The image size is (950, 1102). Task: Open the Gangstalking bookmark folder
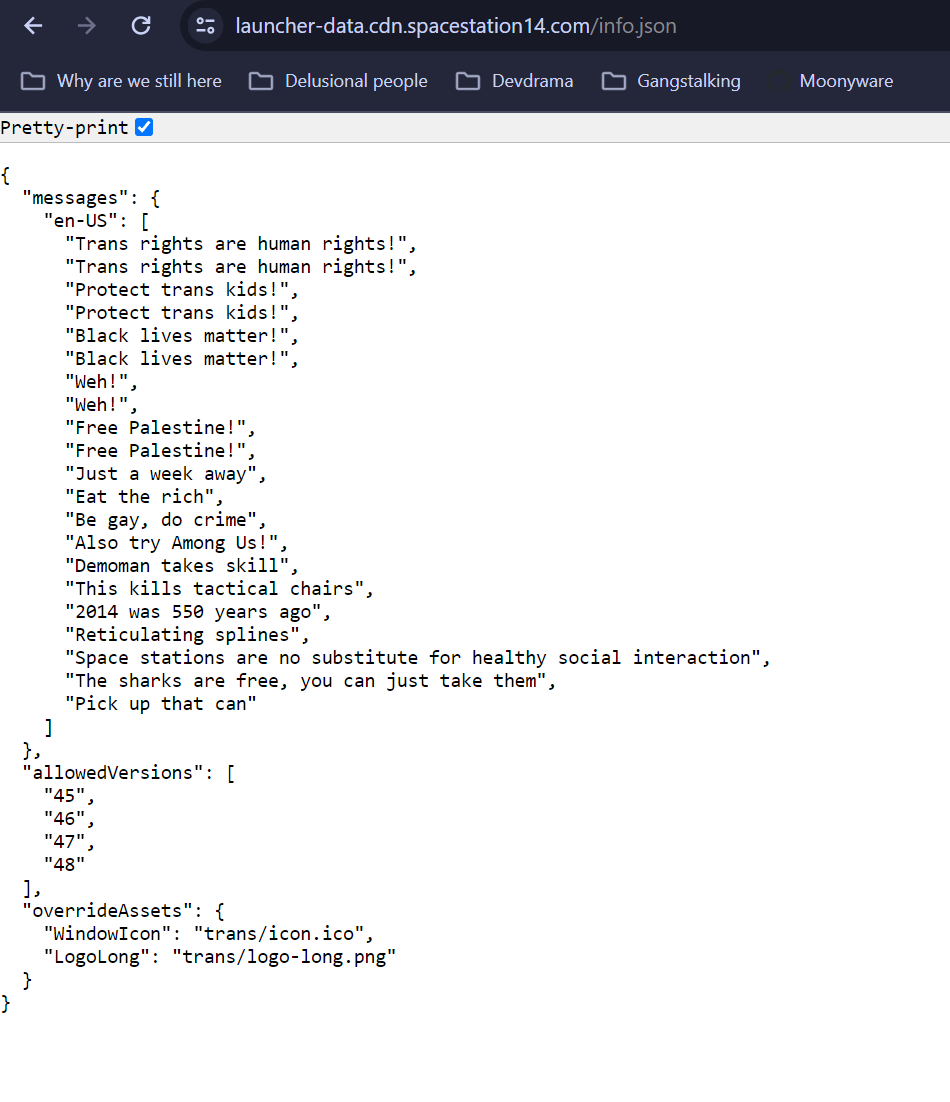tap(671, 81)
